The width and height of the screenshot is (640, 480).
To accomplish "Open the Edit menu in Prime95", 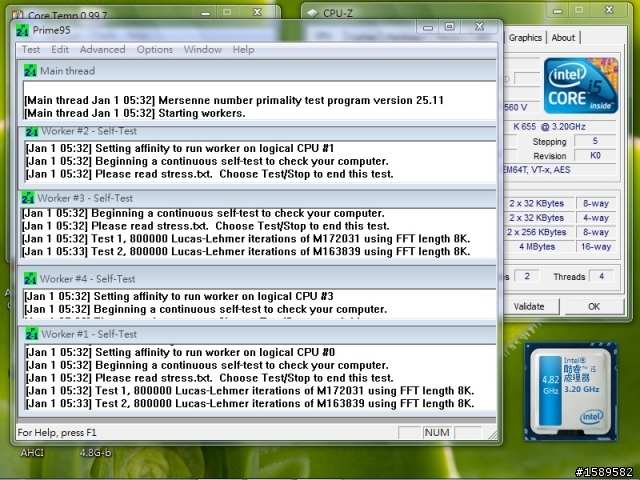I will [x=60, y=49].
